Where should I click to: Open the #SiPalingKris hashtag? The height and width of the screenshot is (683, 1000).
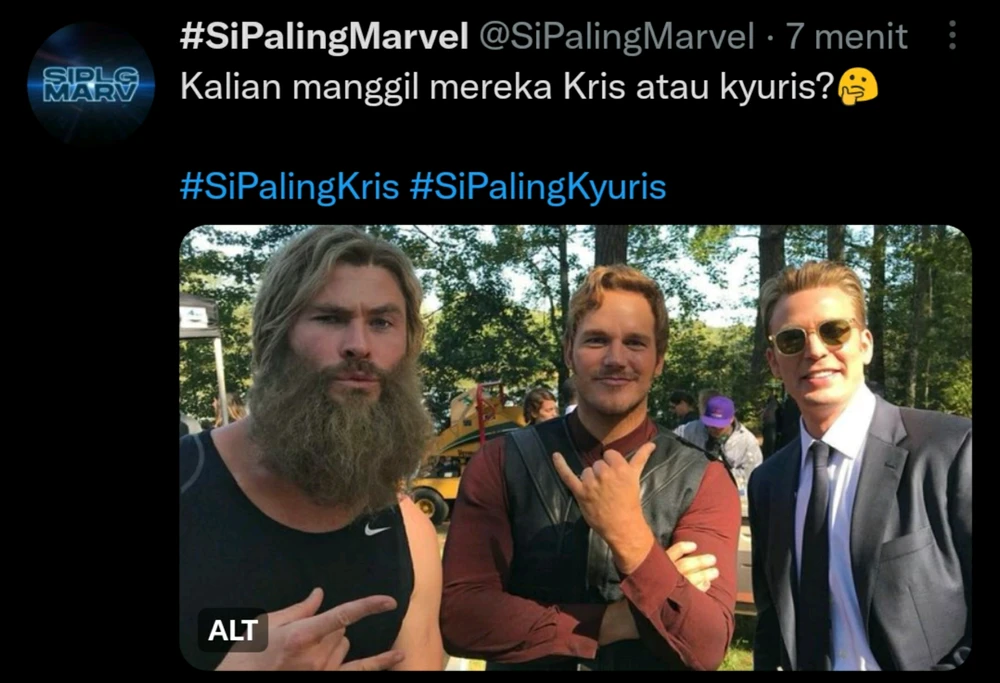coord(290,187)
